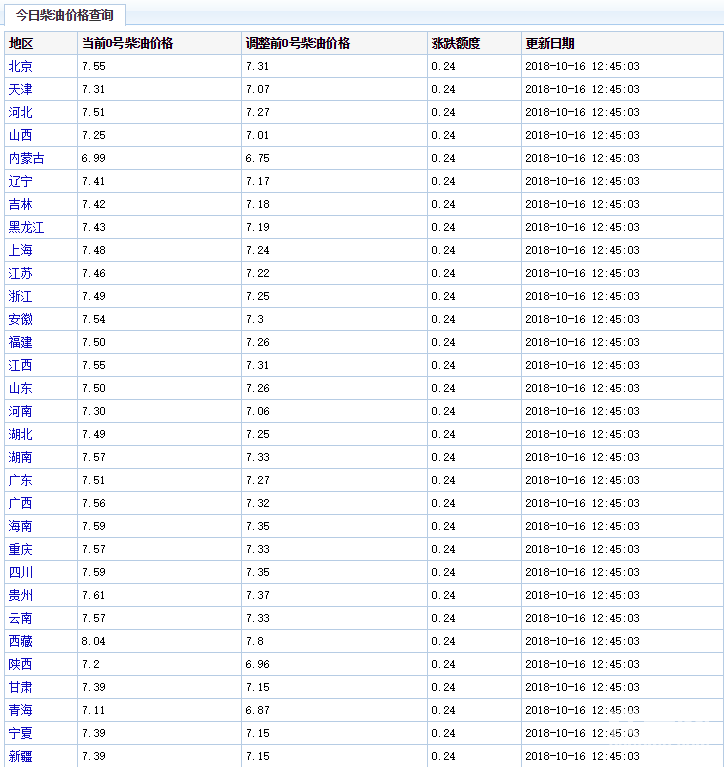Screen dimensions: 724x767
Task: Open the 河南 region link
Action: tap(21, 411)
